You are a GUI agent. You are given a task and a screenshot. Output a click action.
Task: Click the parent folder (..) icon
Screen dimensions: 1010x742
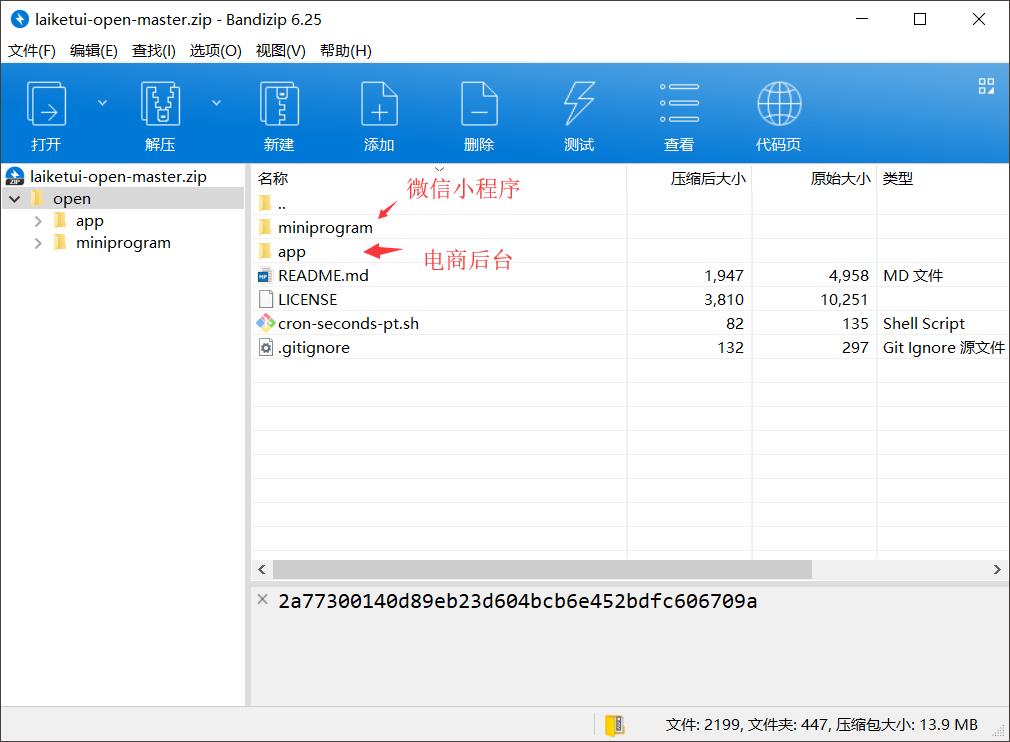265,204
